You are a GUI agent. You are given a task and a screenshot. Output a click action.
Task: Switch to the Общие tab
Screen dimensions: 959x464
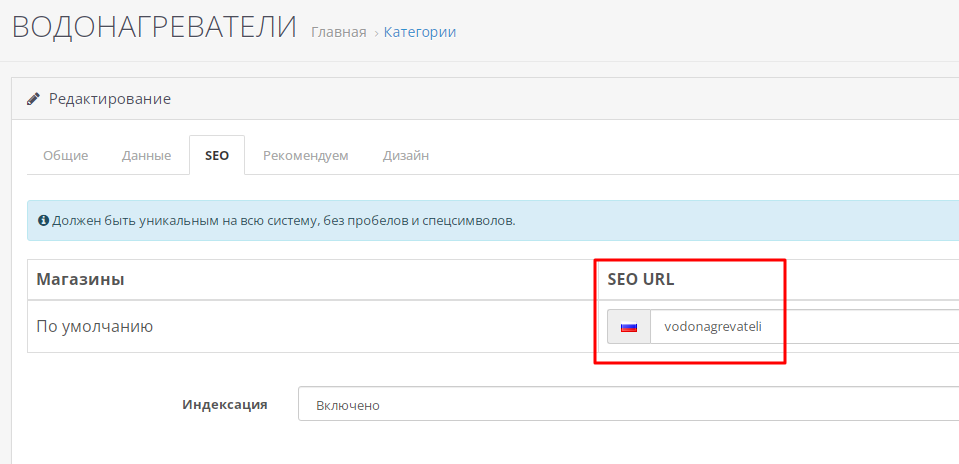(65, 155)
